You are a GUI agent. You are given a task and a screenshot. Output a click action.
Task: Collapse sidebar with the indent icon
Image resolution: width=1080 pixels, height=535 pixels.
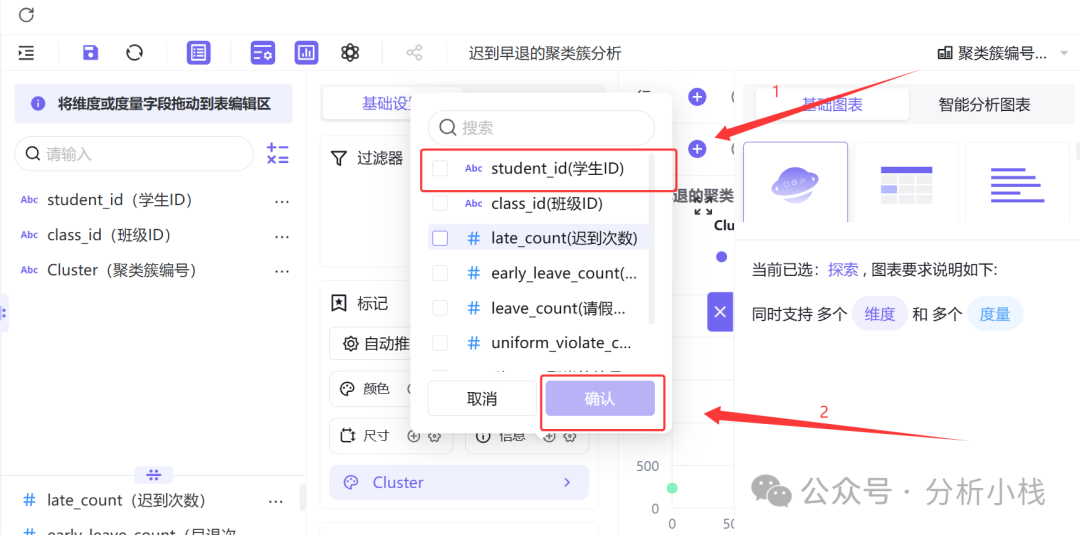click(x=26, y=53)
